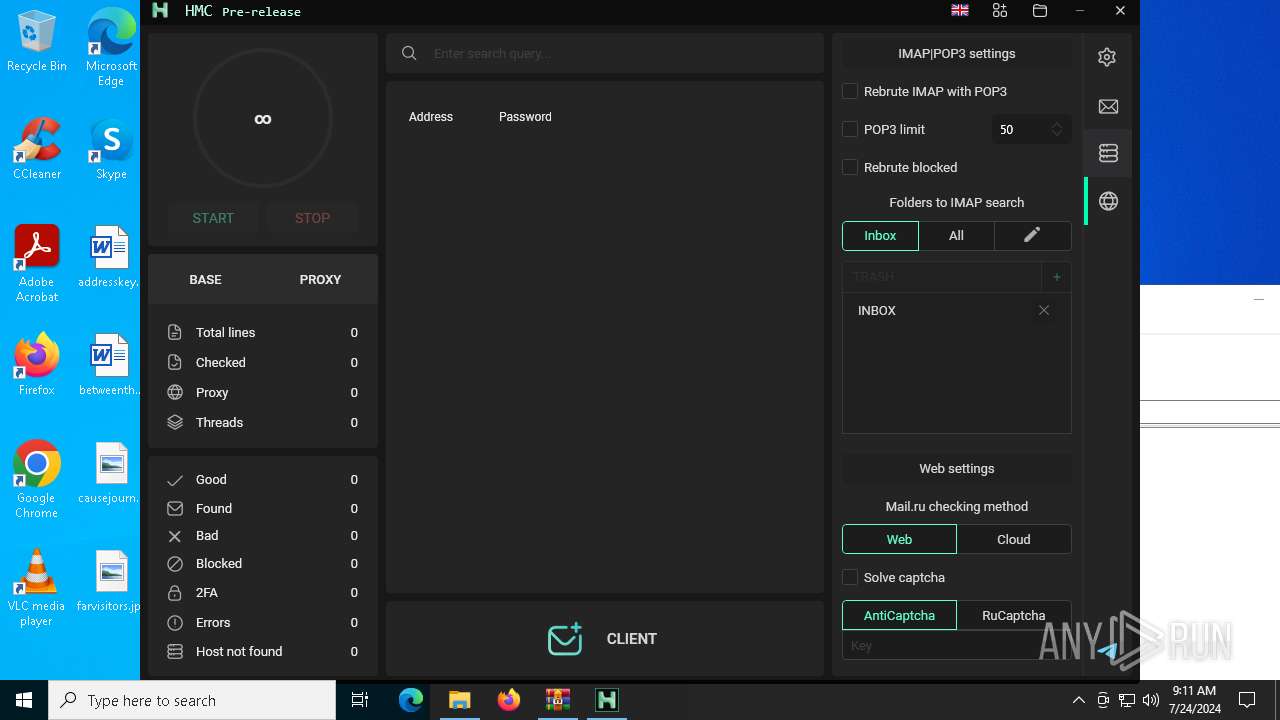The image size is (1280, 720).
Task: Remove INBOX folder with X icon
Action: pos(1043,310)
